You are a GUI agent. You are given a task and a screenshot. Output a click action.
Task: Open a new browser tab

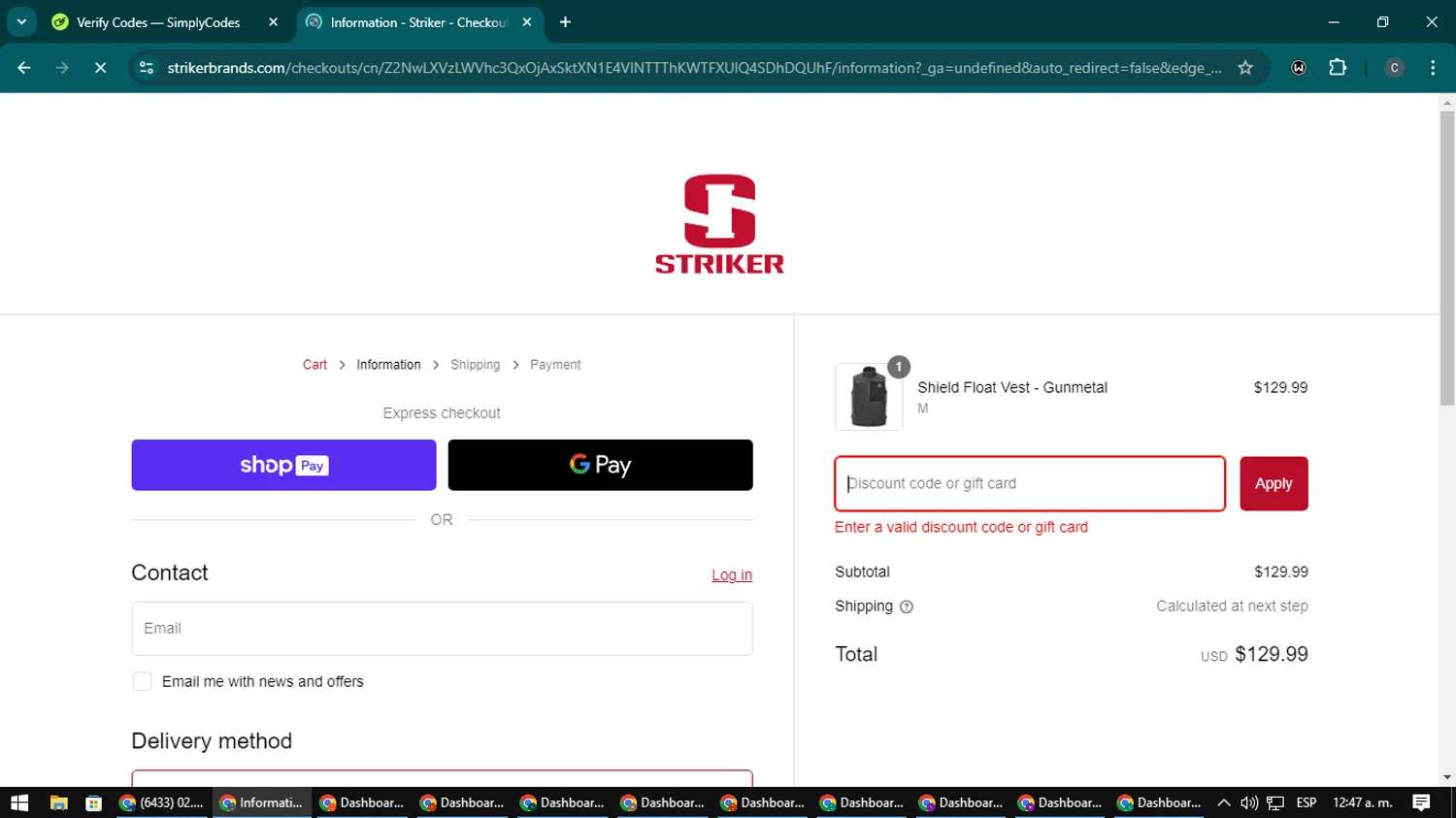tap(565, 22)
